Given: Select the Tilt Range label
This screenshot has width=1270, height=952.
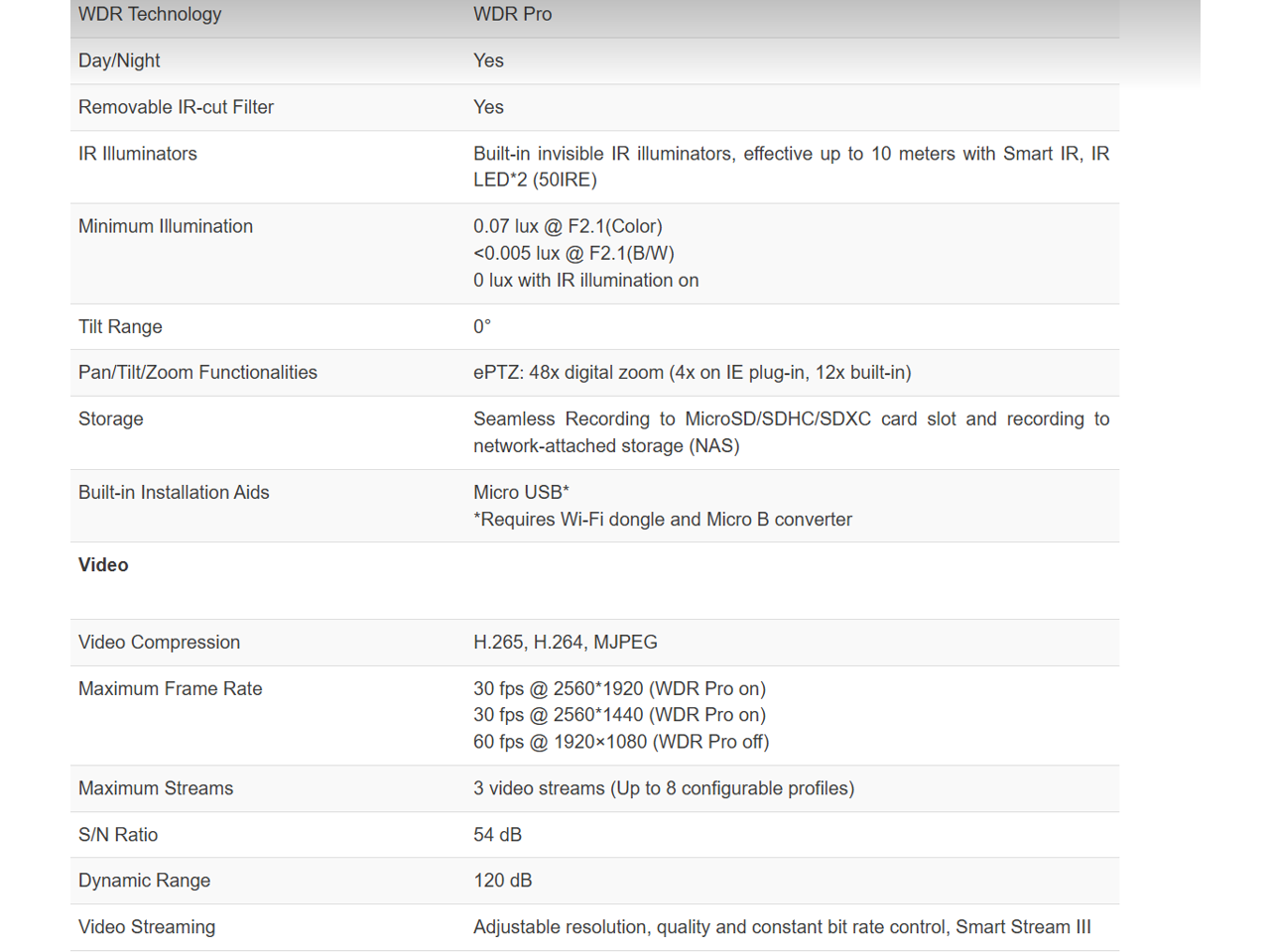Looking at the screenshot, I should point(120,327).
